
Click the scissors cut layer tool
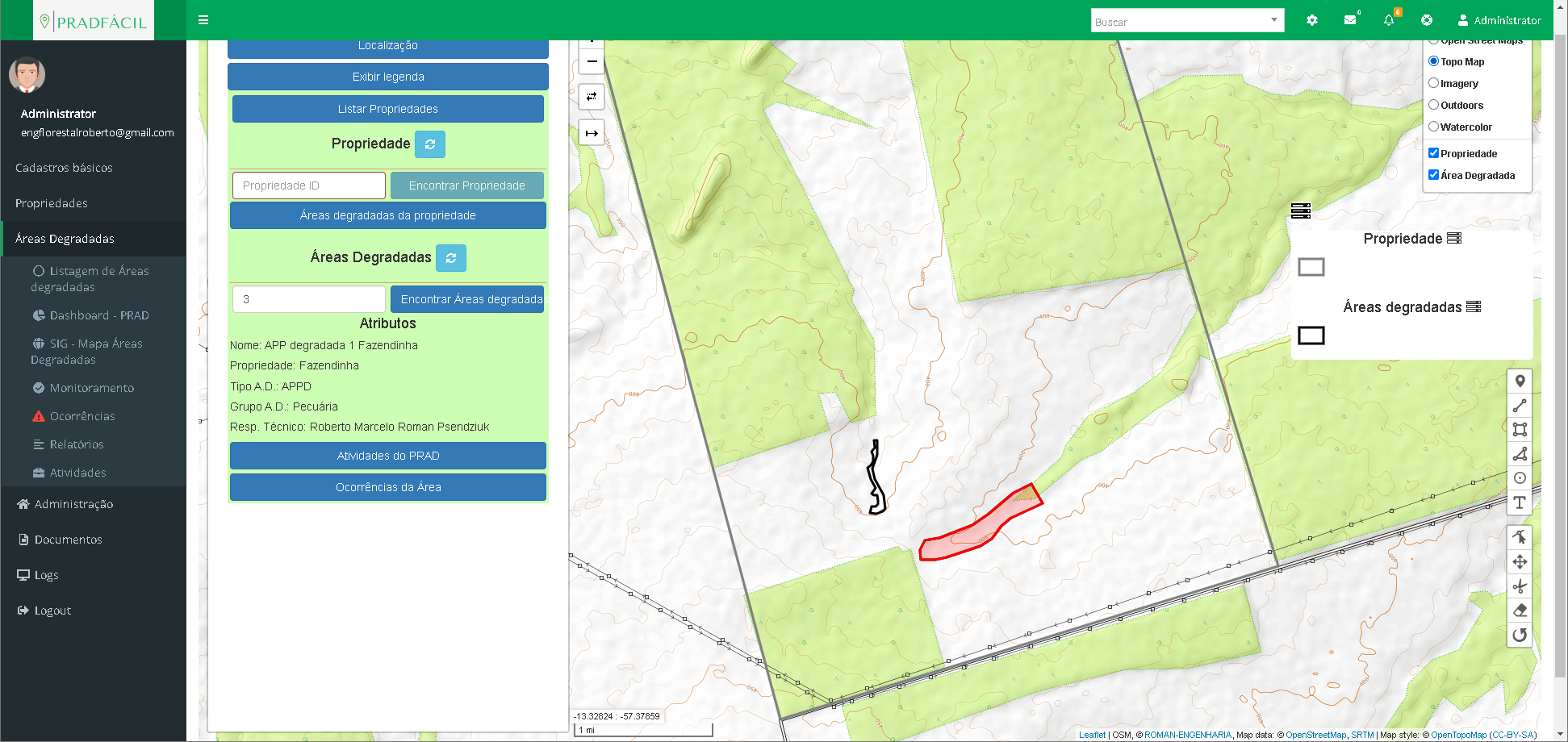pos(1520,586)
